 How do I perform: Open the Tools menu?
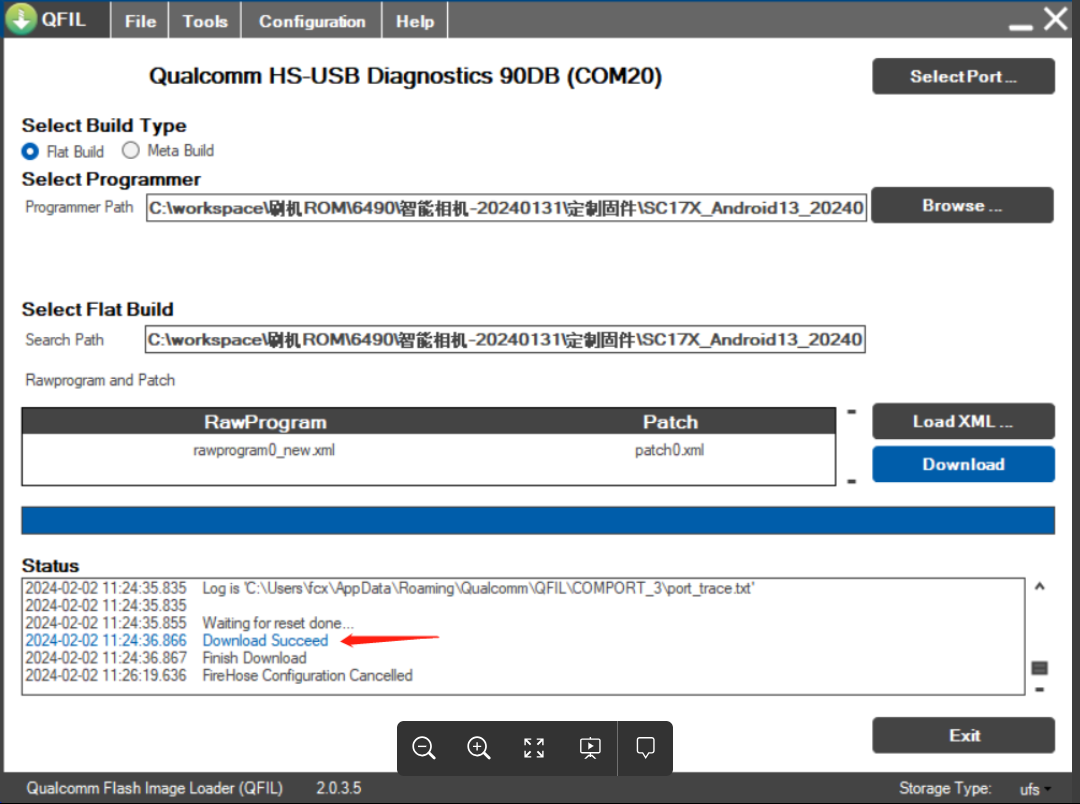205,21
